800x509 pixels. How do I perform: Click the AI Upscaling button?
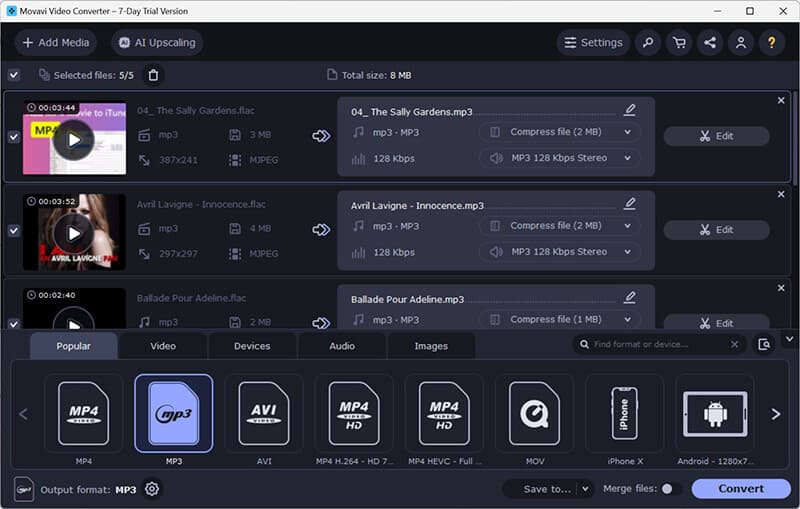tap(157, 42)
